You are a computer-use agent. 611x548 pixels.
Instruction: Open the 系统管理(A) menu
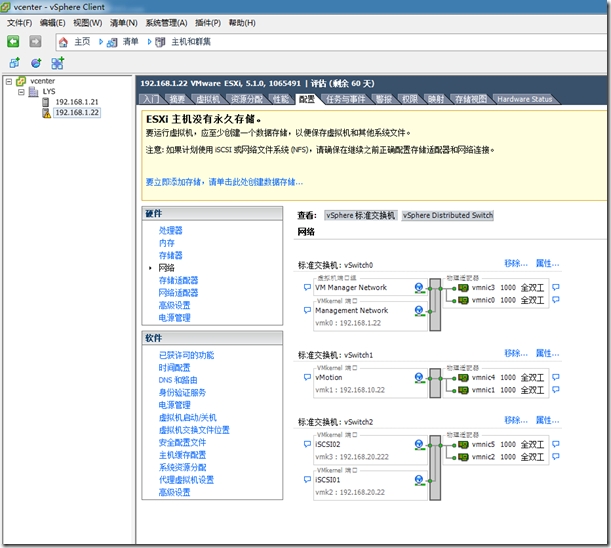click(166, 23)
